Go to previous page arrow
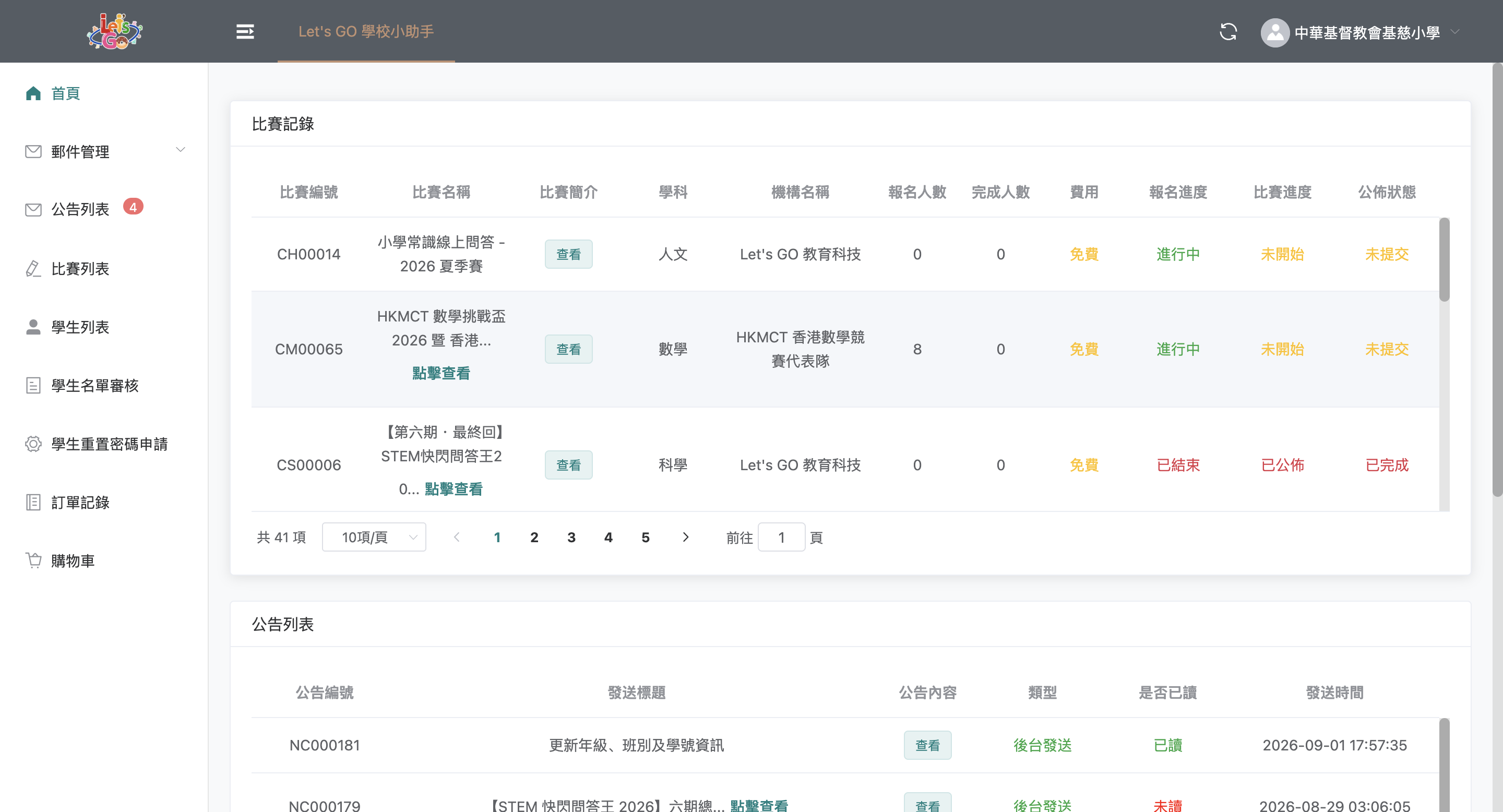 coord(457,538)
